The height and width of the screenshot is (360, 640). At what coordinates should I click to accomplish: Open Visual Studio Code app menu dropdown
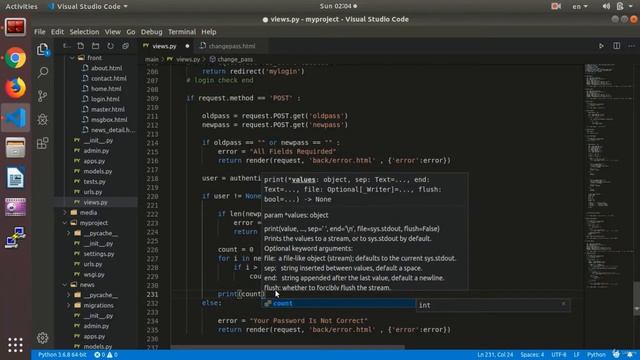(88, 6)
